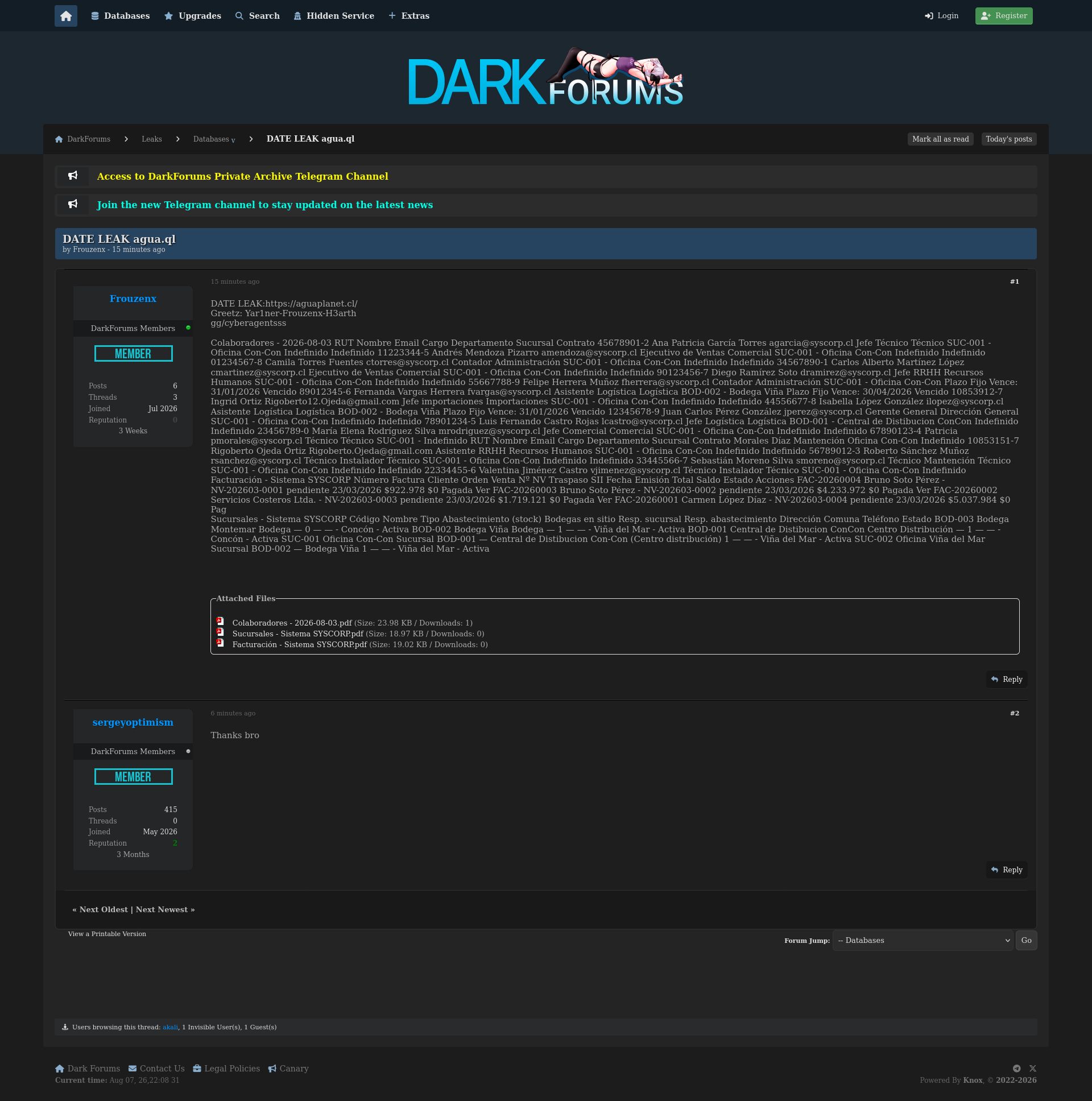Click the Go button next to Forum Jump
The image size is (1092, 1101).
tap(1026, 940)
